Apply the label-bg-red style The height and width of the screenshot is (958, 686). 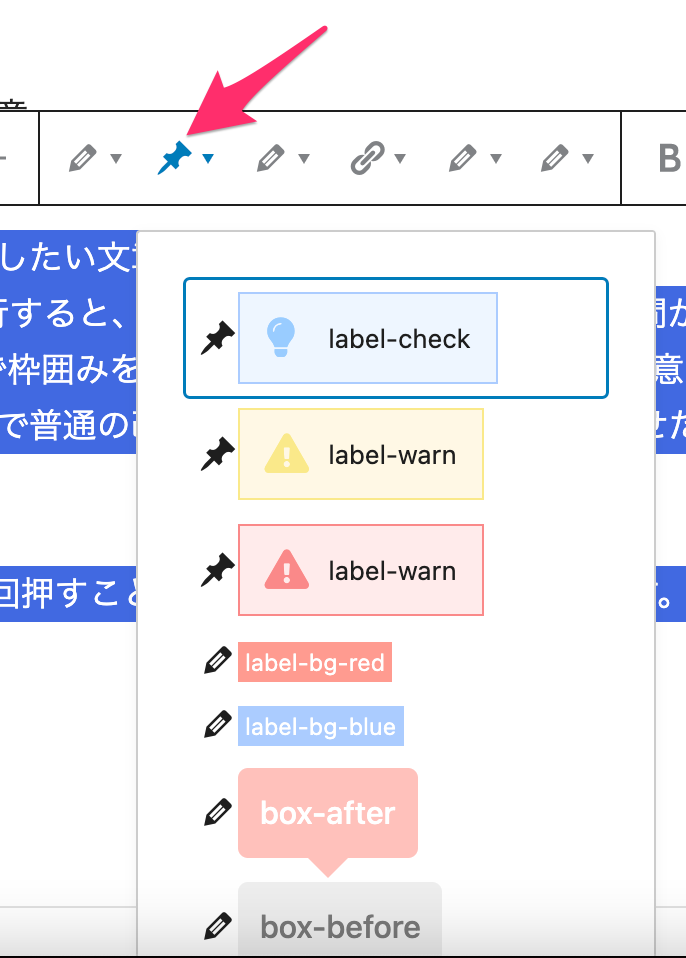pos(314,662)
